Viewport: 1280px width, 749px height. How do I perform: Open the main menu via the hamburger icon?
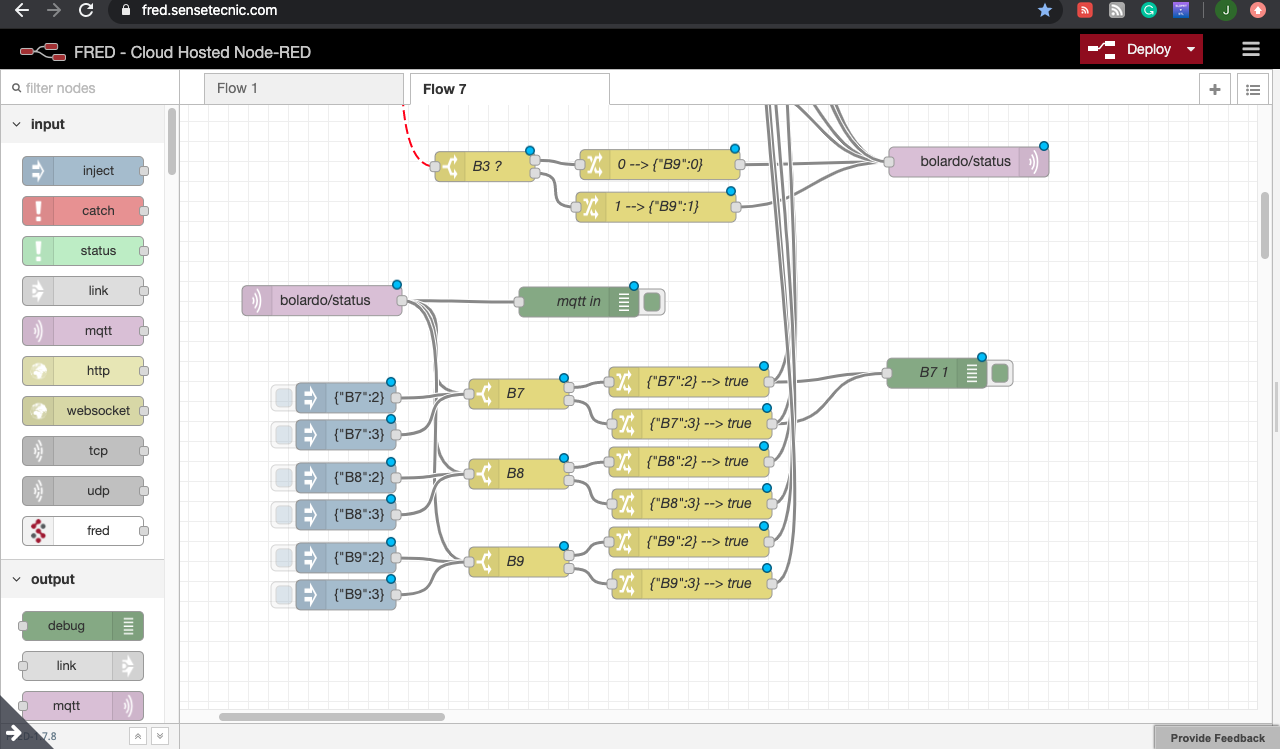[x=1251, y=49]
